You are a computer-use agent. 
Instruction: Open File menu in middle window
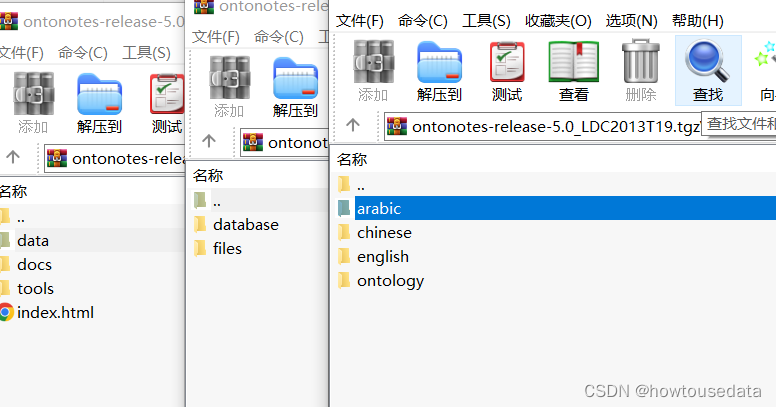click(x=216, y=37)
